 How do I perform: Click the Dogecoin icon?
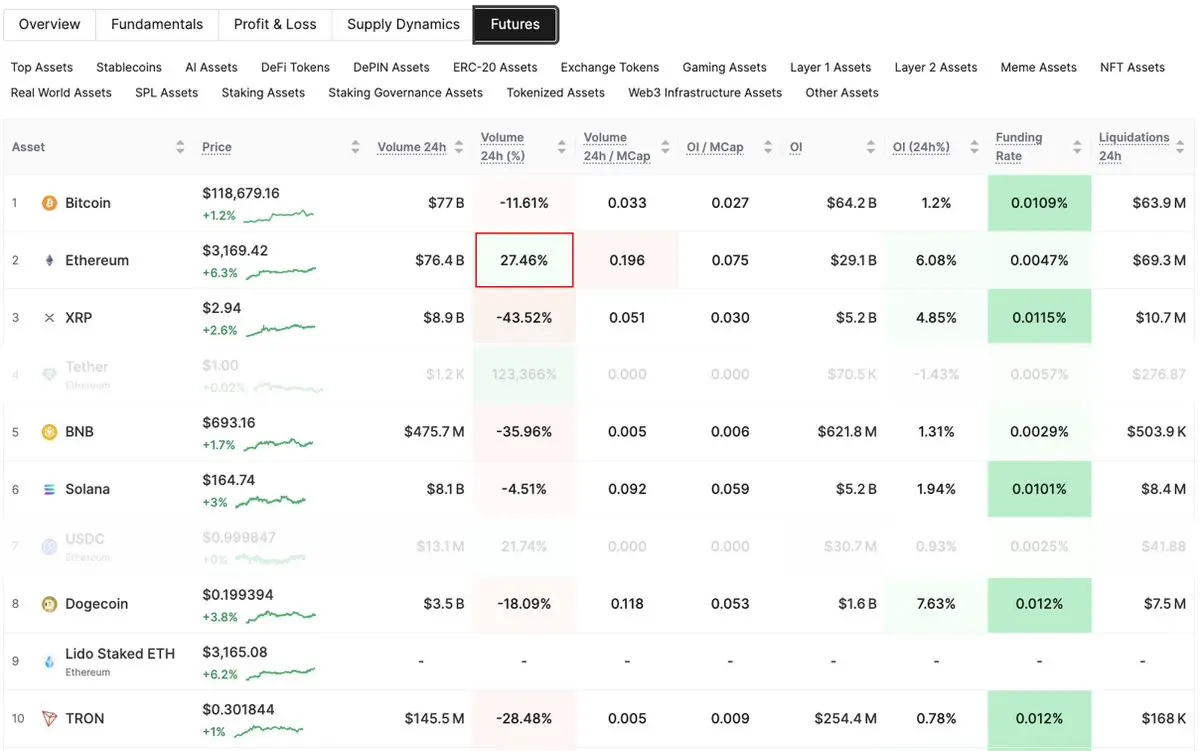pos(49,604)
